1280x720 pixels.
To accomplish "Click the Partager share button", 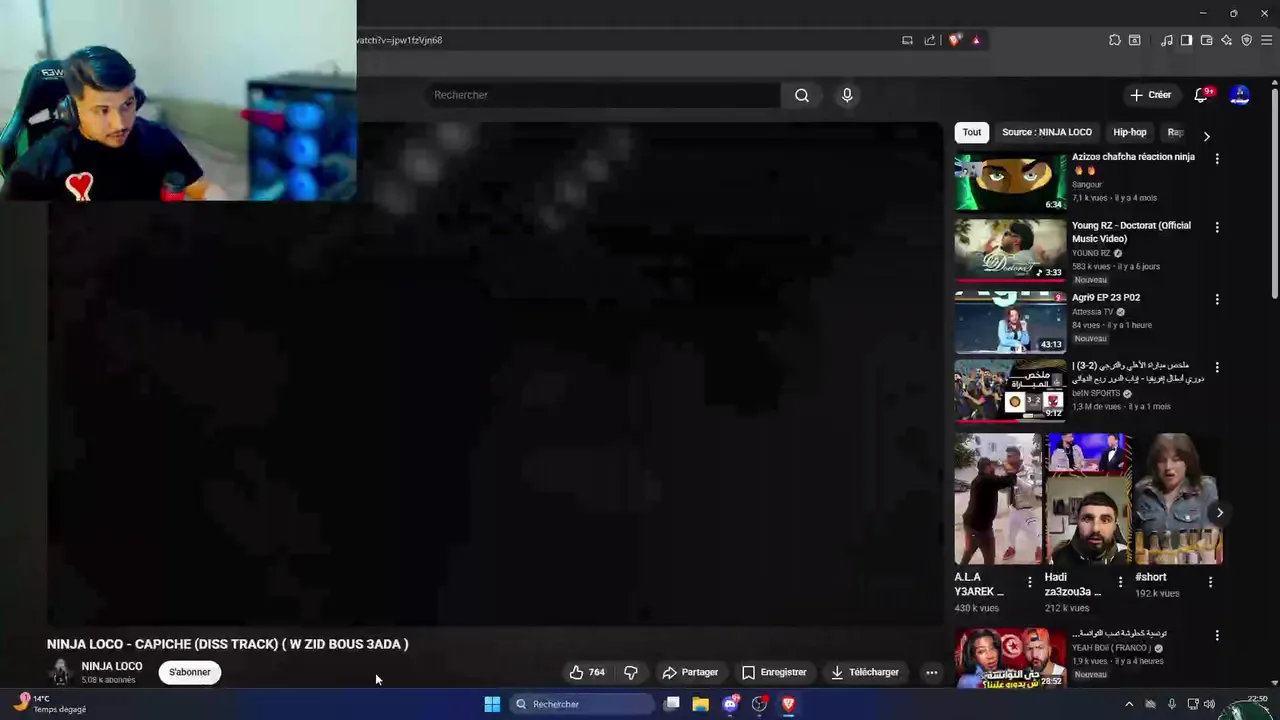I will (x=690, y=672).
